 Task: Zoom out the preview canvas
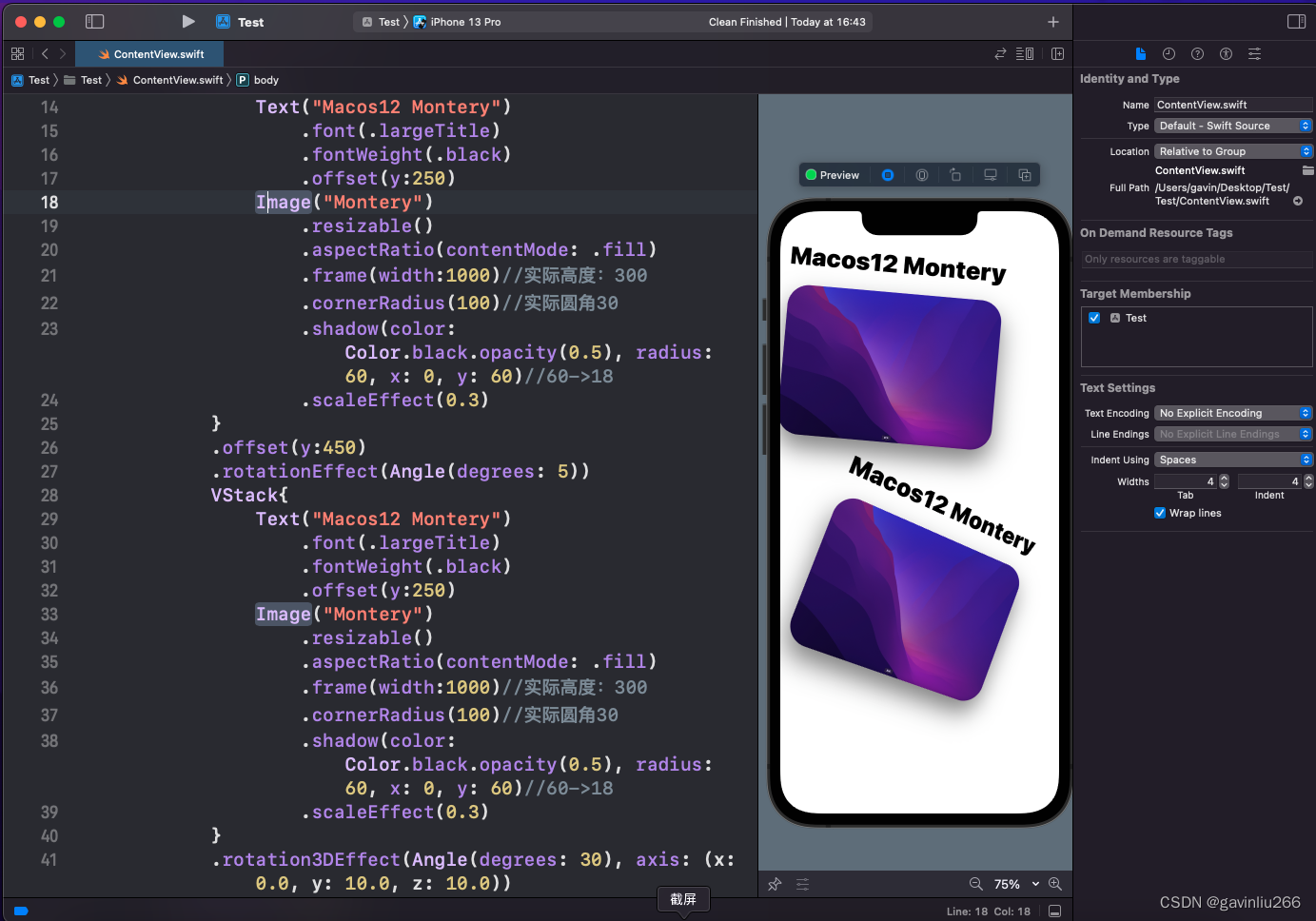975,884
